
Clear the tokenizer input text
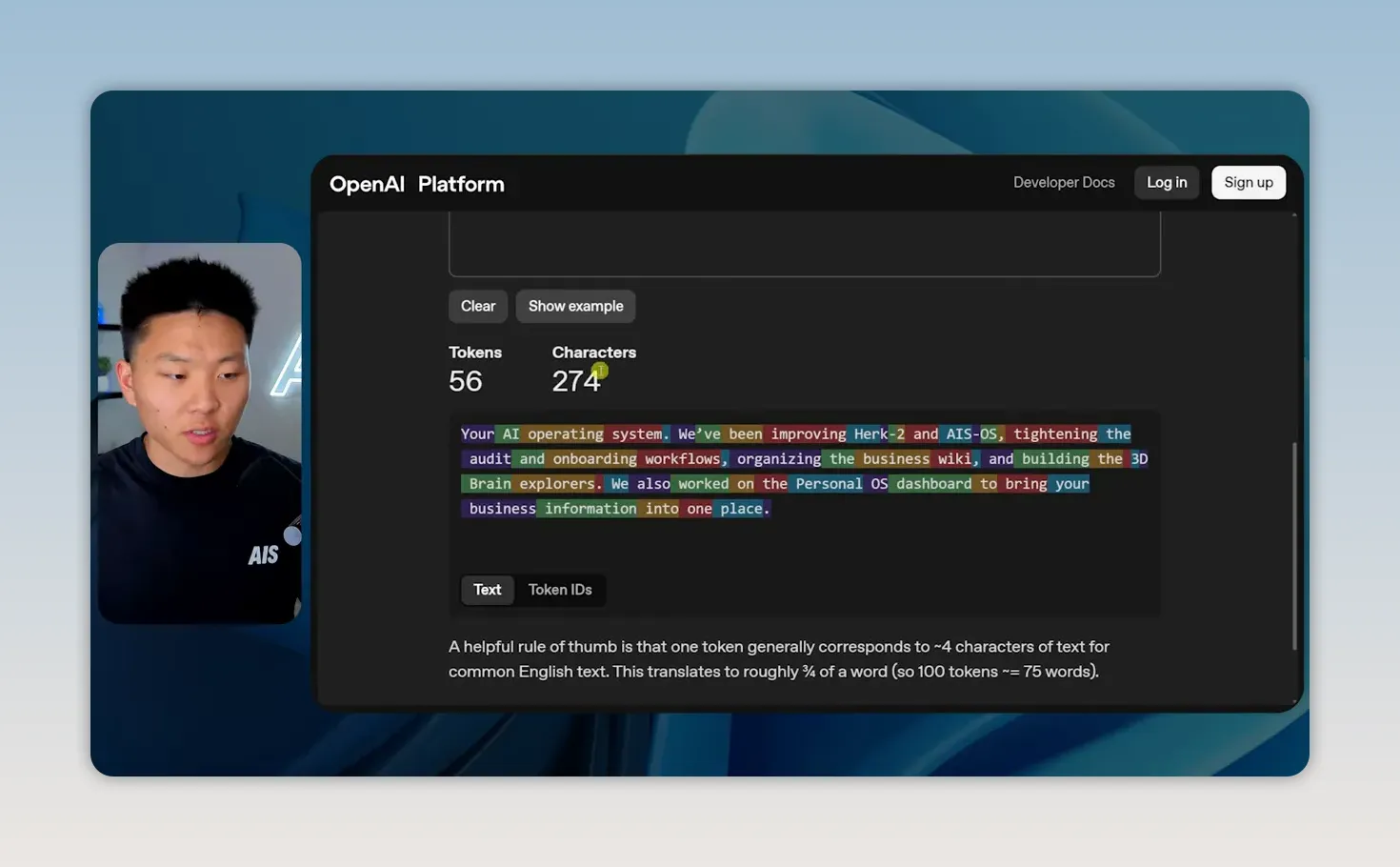pyautogui.click(x=478, y=306)
